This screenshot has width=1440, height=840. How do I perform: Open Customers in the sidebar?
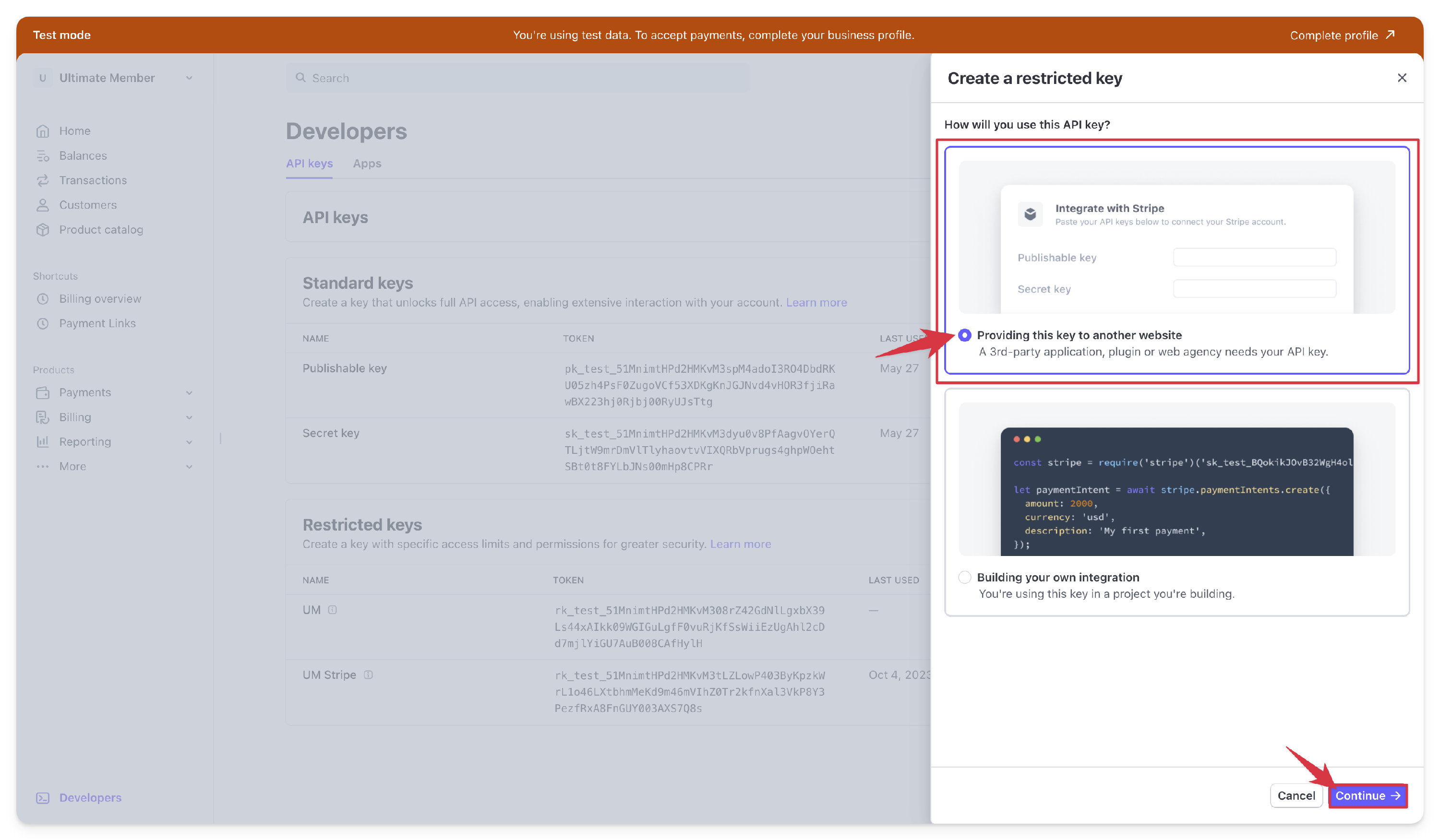[x=88, y=205]
